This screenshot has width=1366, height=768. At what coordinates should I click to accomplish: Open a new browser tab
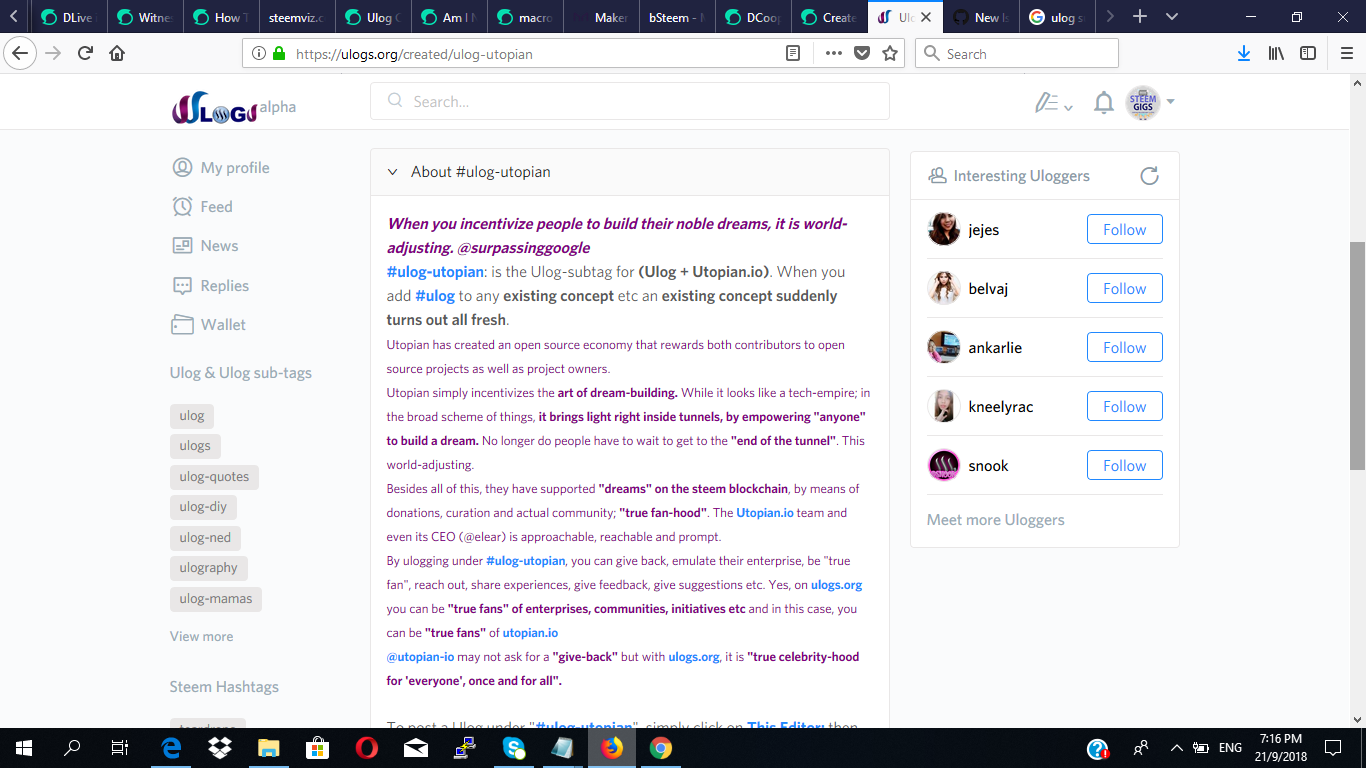pos(1140,17)
